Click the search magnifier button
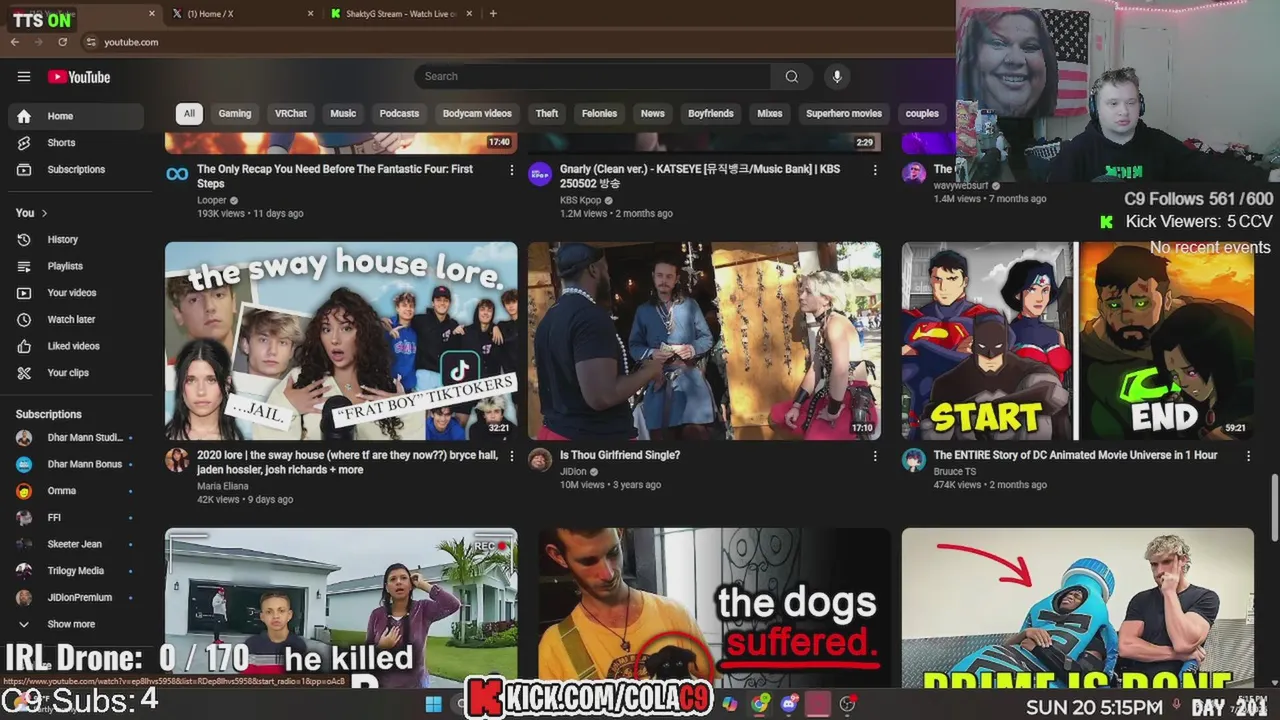1280x720 pixels. coord(791,76)
